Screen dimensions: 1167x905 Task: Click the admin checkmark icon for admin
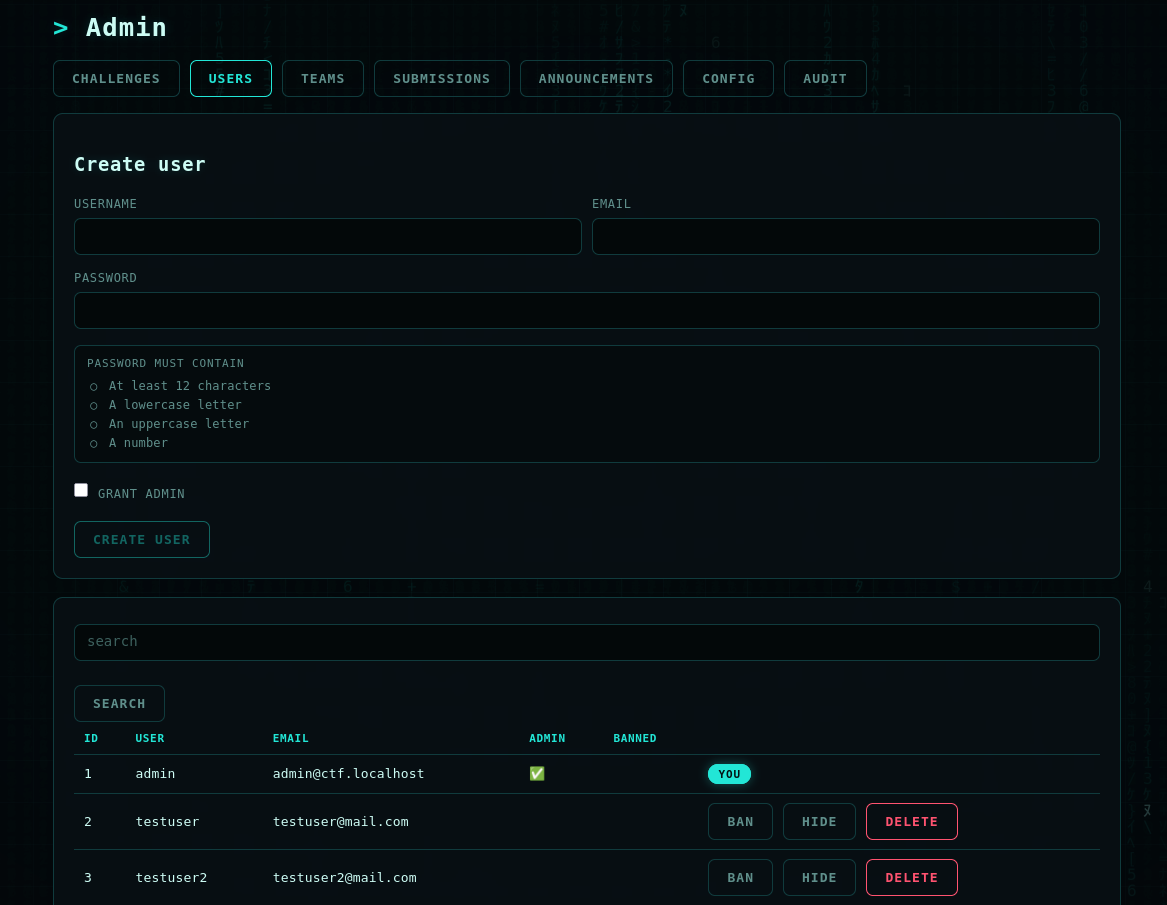pyautogui.click(x=537, y=774)
